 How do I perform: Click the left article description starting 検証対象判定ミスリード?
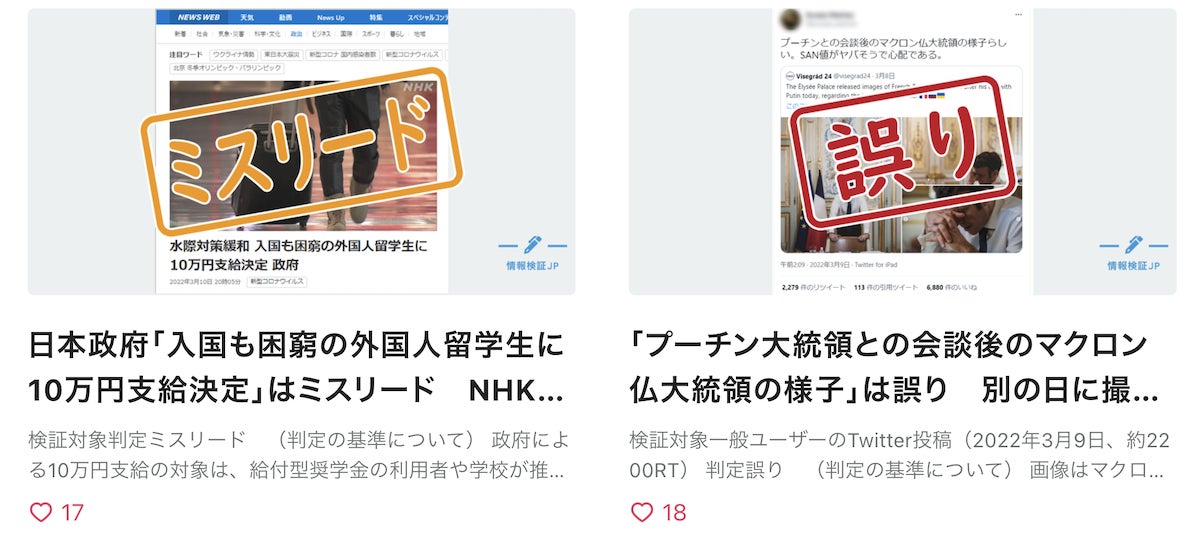pos(296,455)
